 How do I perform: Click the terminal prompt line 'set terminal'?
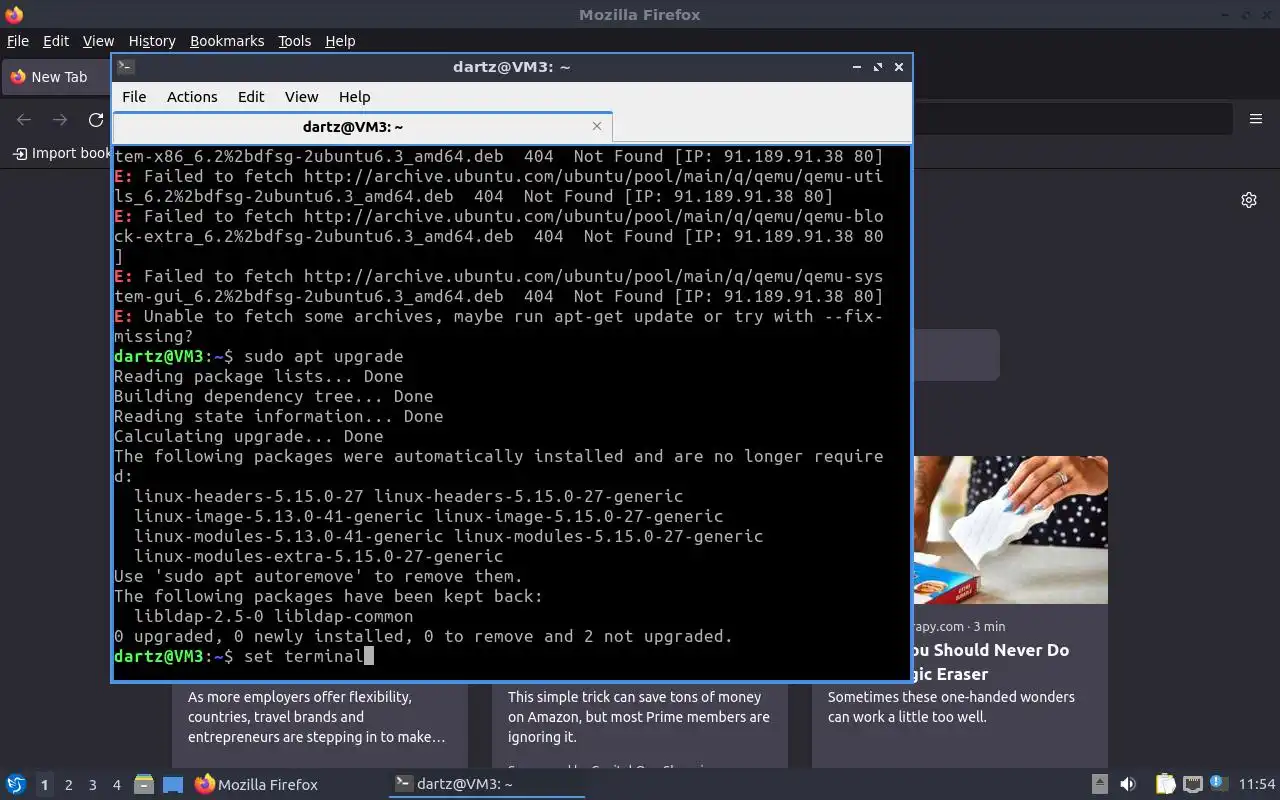pos(244,656)
